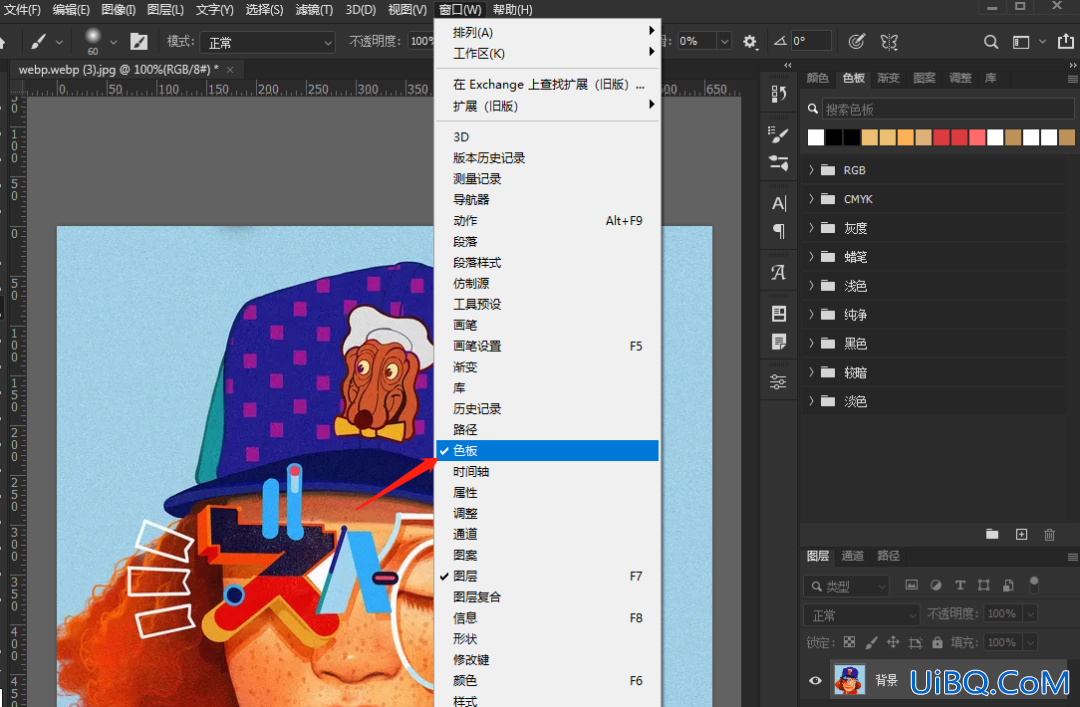Create new swatch group folder icon
Screen dimensions: 1080x707
coord(992,534)
